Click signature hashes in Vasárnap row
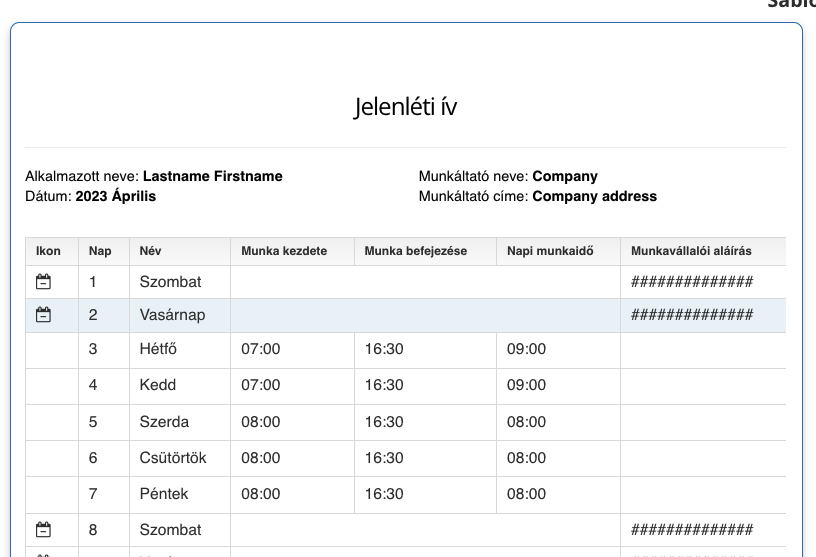Image resolution: width=816 pixels, height=557 pixels. tap(692, 314)
